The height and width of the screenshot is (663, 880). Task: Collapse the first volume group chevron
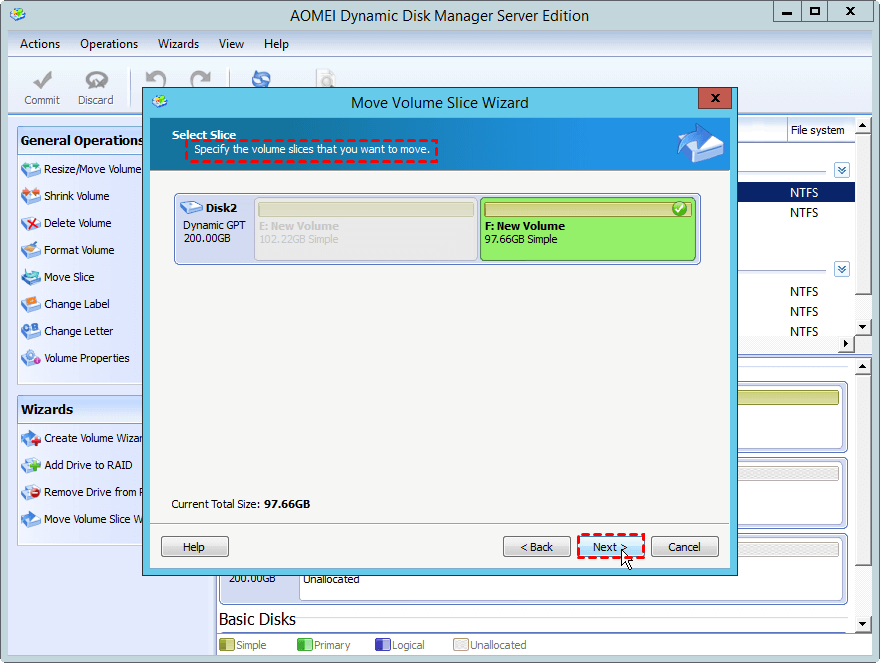(x=841, y=170)
